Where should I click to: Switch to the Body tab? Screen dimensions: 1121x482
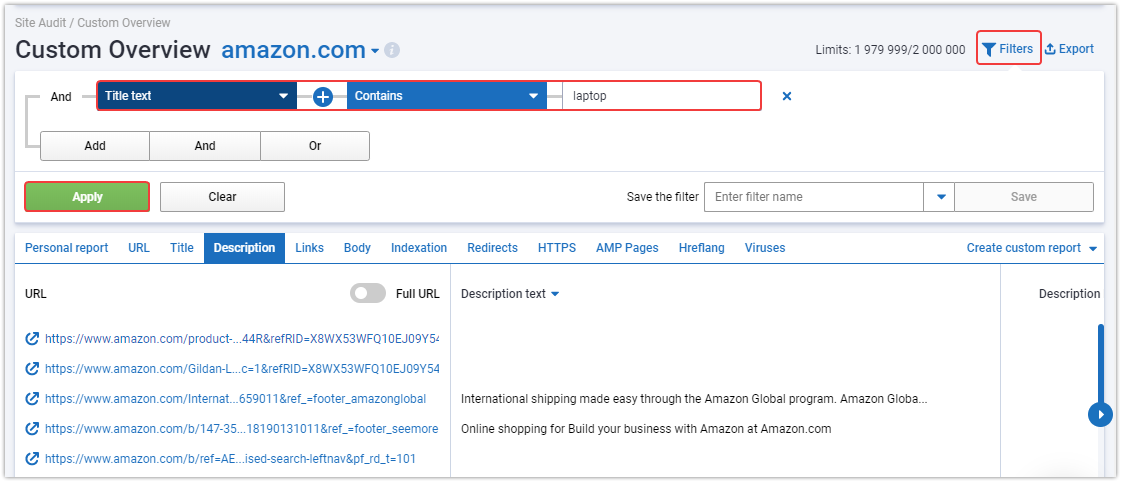(x=357, y=247)
